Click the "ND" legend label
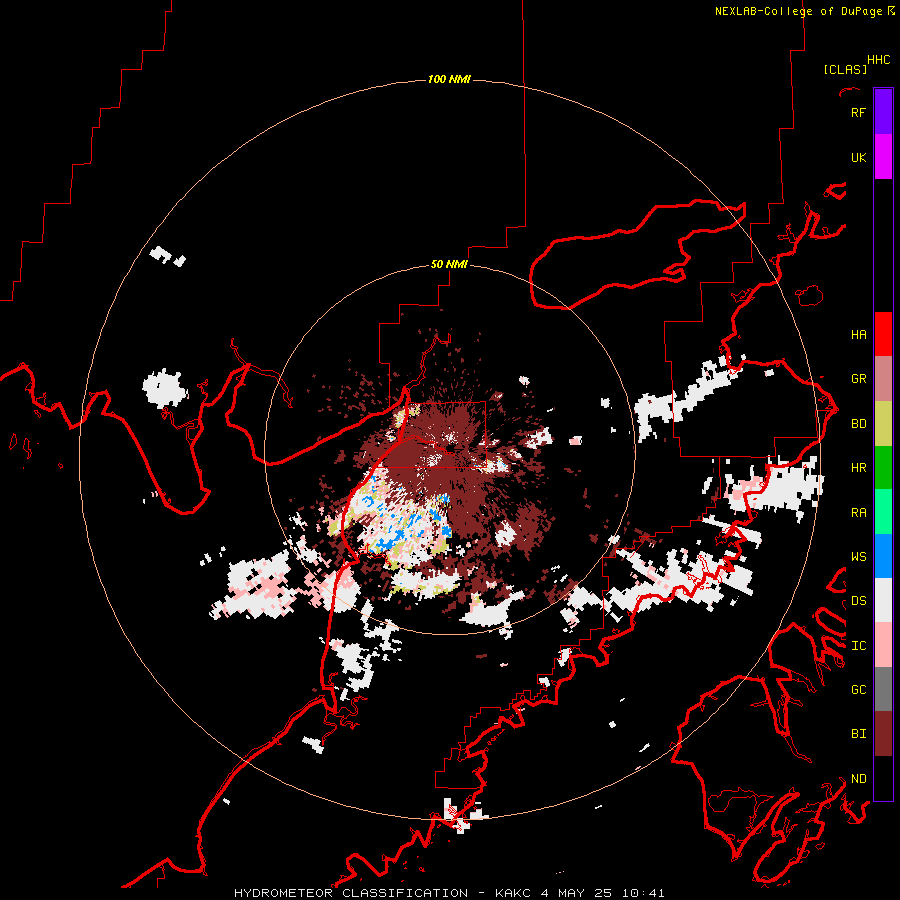900x900 pixels. 858,779
